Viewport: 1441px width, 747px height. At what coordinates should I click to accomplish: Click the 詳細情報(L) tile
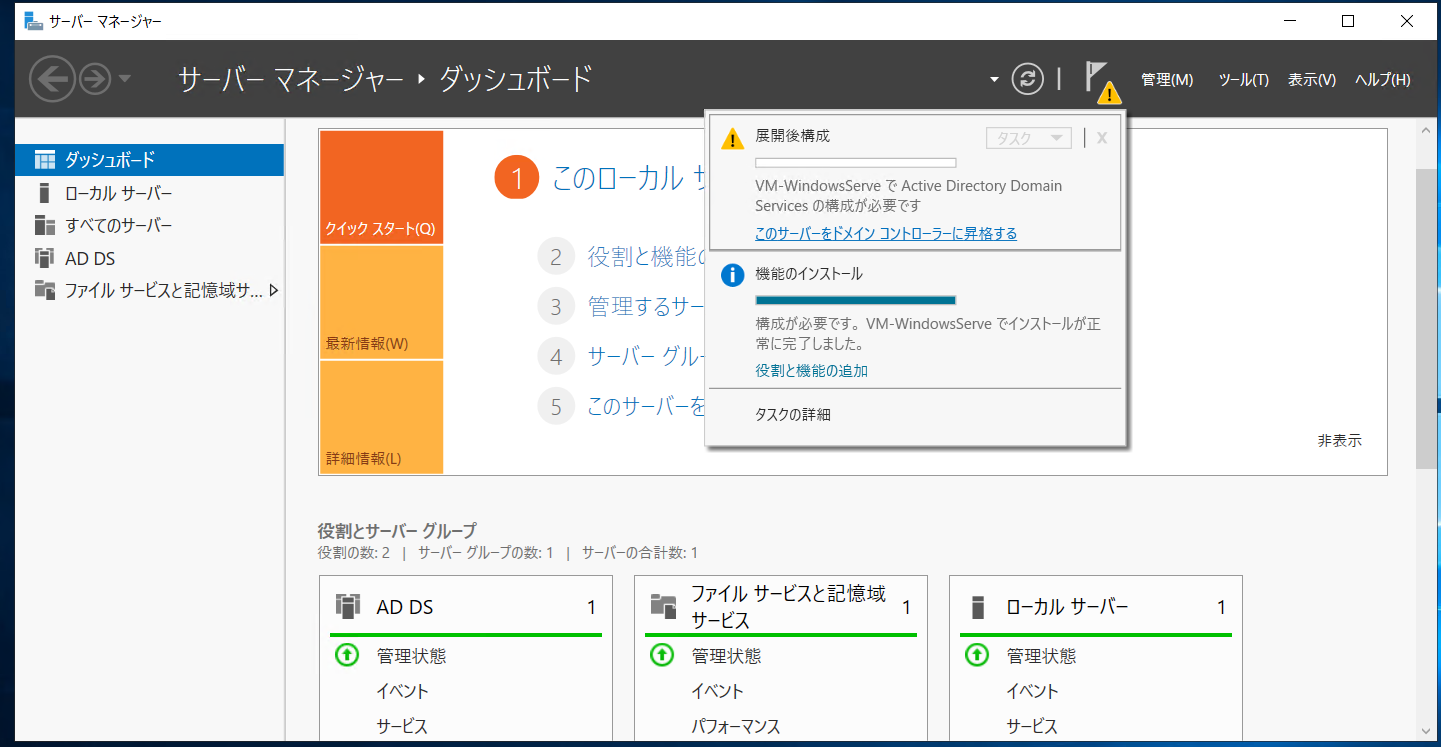coord(381,417)
